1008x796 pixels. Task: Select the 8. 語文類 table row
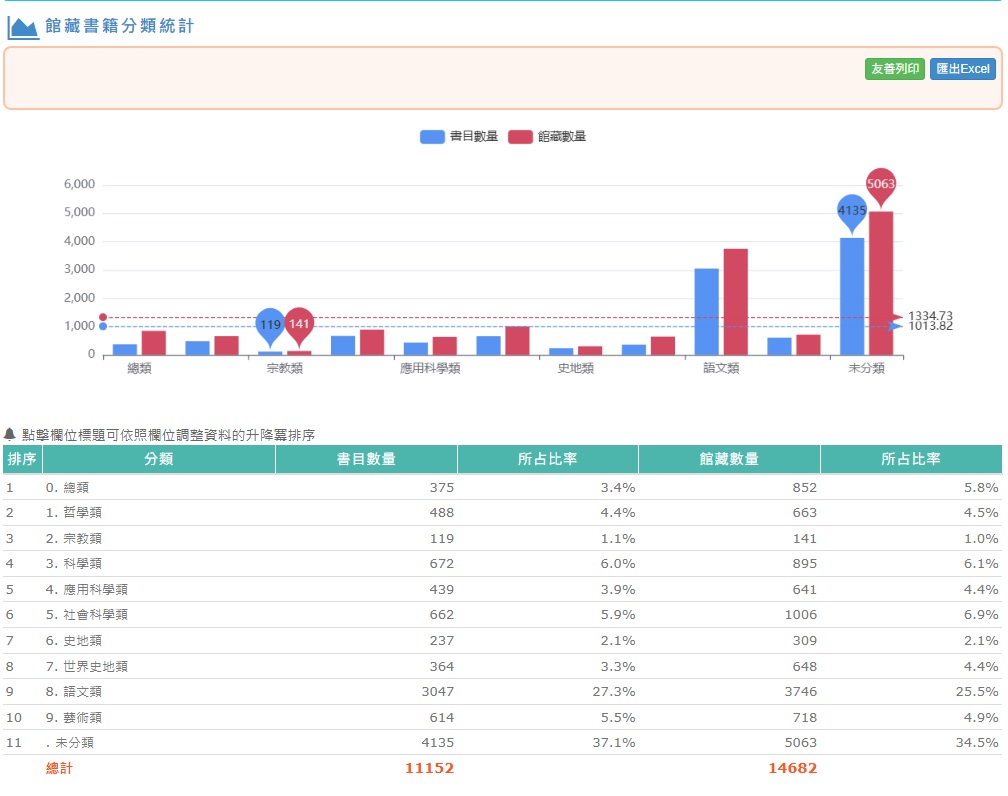pos(500,692)
